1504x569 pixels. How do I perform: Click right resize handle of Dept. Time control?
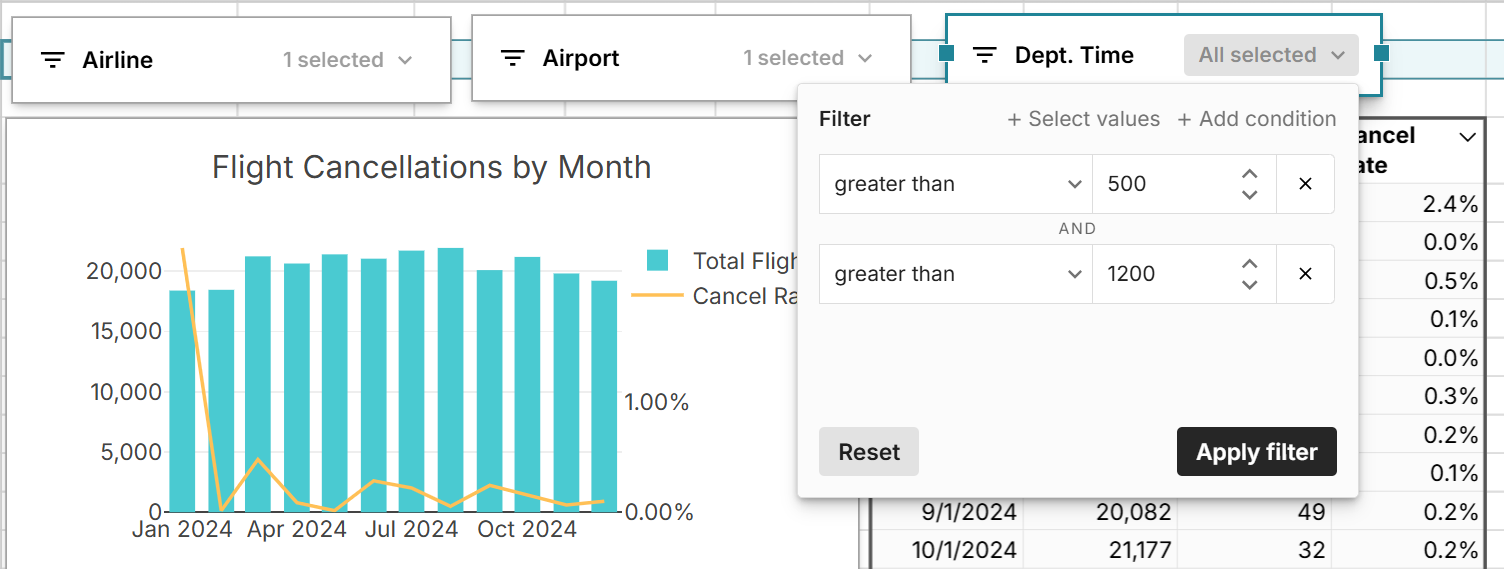[1381, 53]
